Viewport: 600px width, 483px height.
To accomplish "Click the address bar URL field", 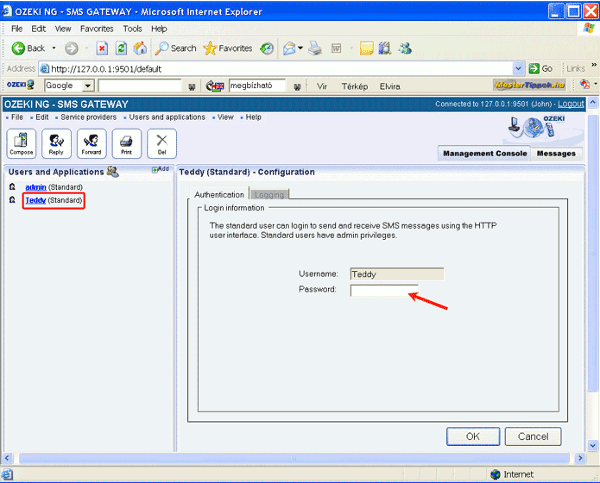I will 276,69.
